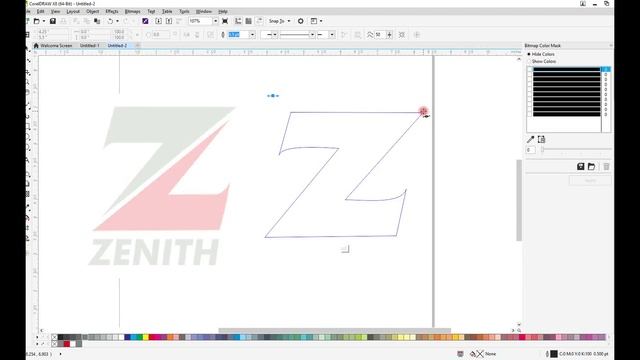Click the Paste clipboard icon in the toolbar
640x360 pixels.
click(97, 21)
